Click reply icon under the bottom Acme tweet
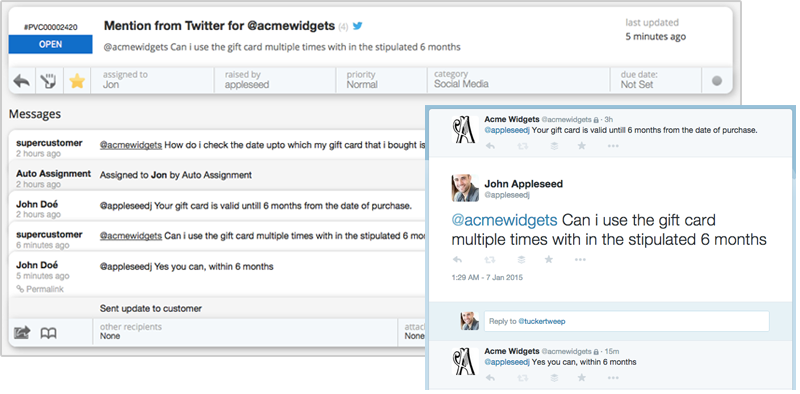 tap(490, 378)
